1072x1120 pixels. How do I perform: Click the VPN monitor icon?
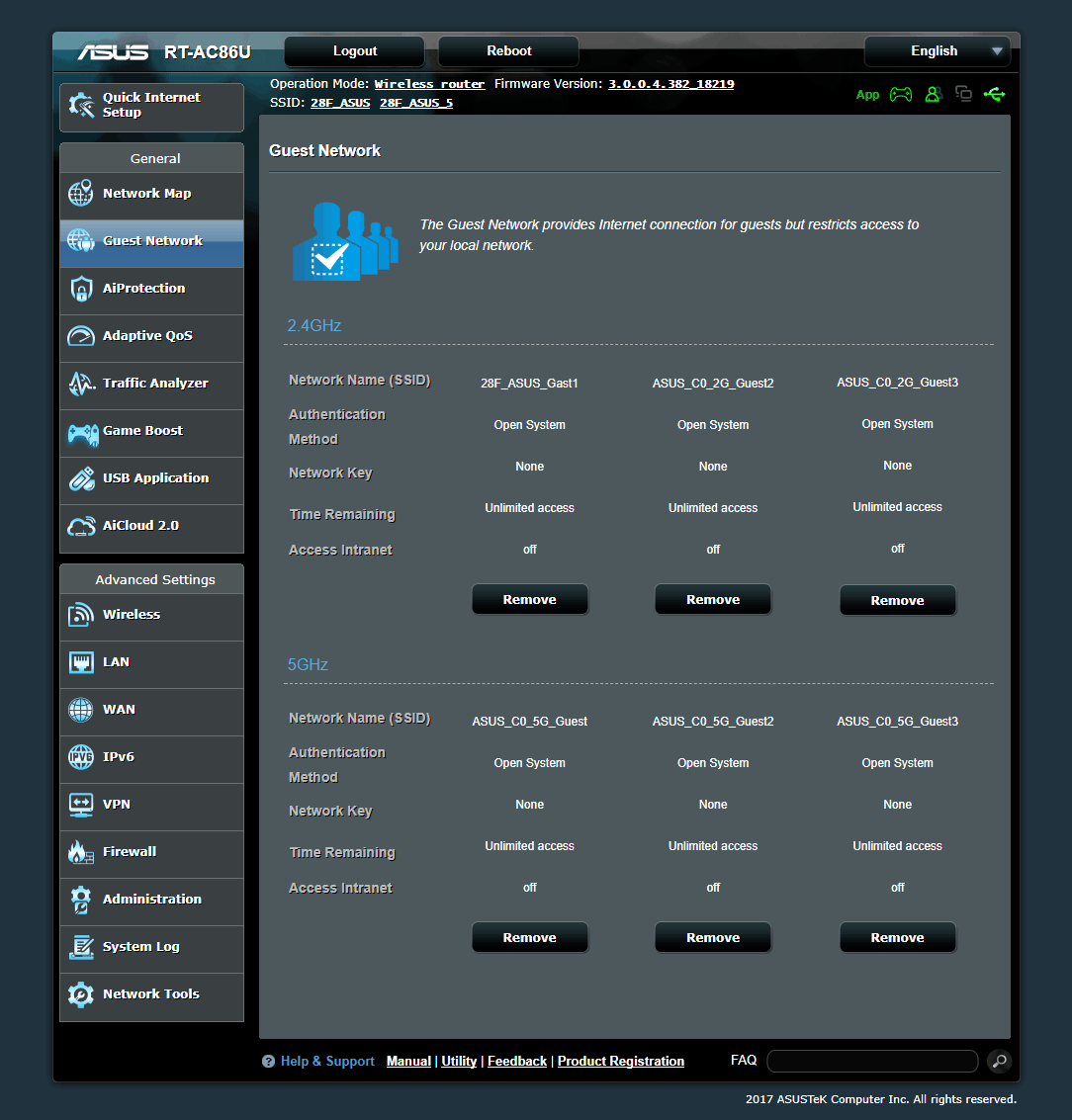point(81,805)
